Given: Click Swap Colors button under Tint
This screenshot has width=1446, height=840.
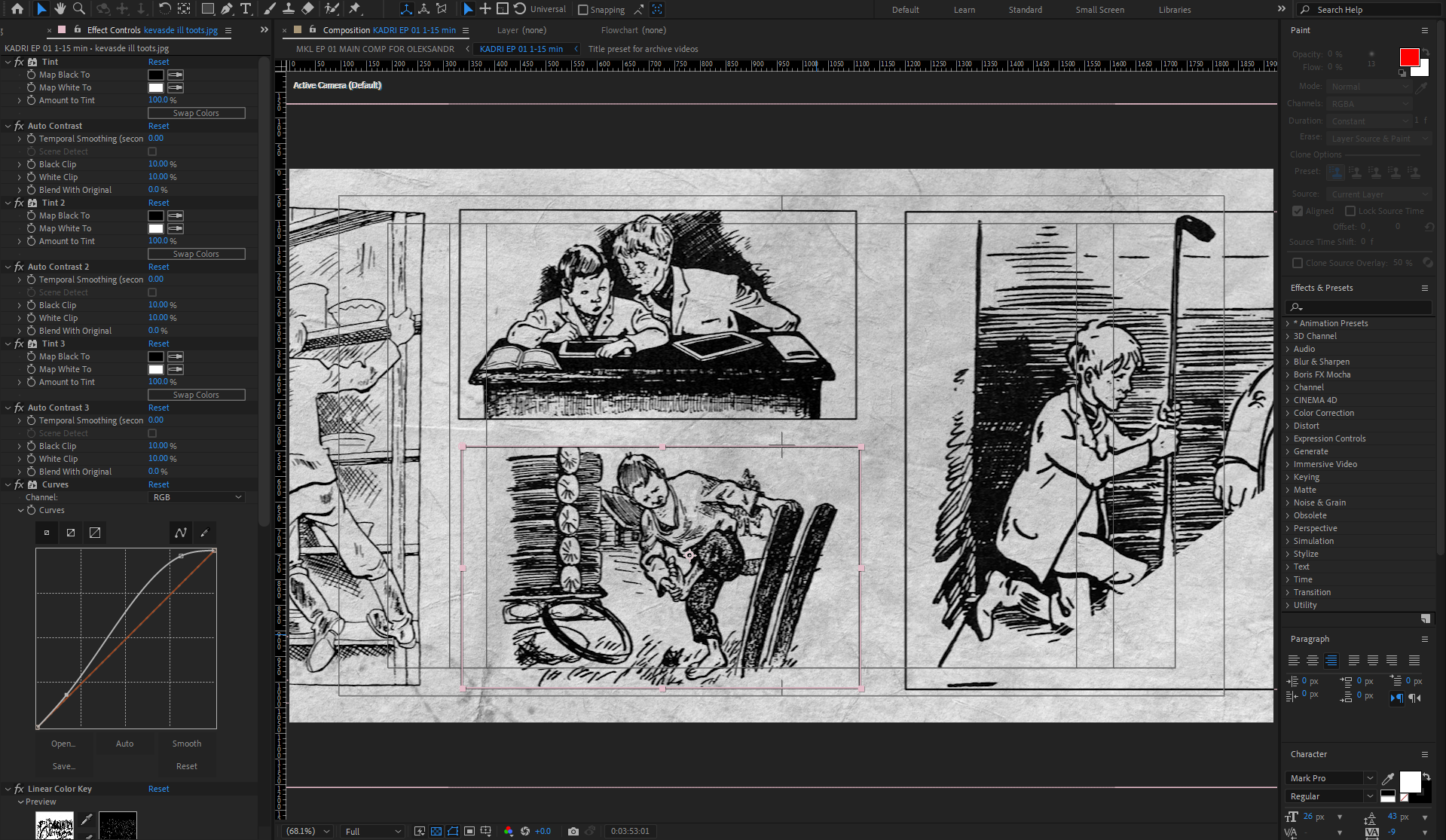Looking at the screenshot, I should (196, 113).
